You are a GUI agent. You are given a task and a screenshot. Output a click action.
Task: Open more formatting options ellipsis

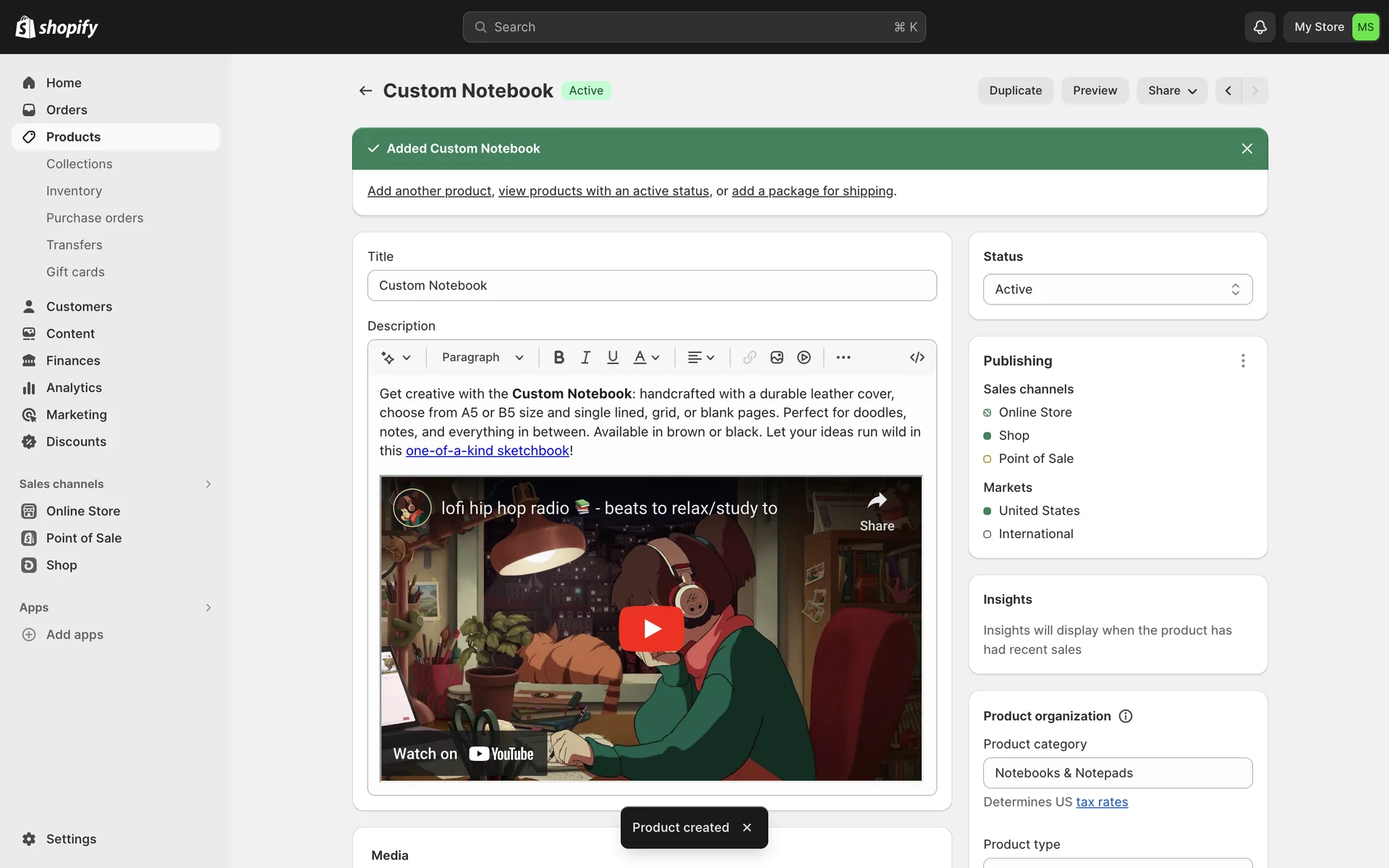tap(843, 357)
